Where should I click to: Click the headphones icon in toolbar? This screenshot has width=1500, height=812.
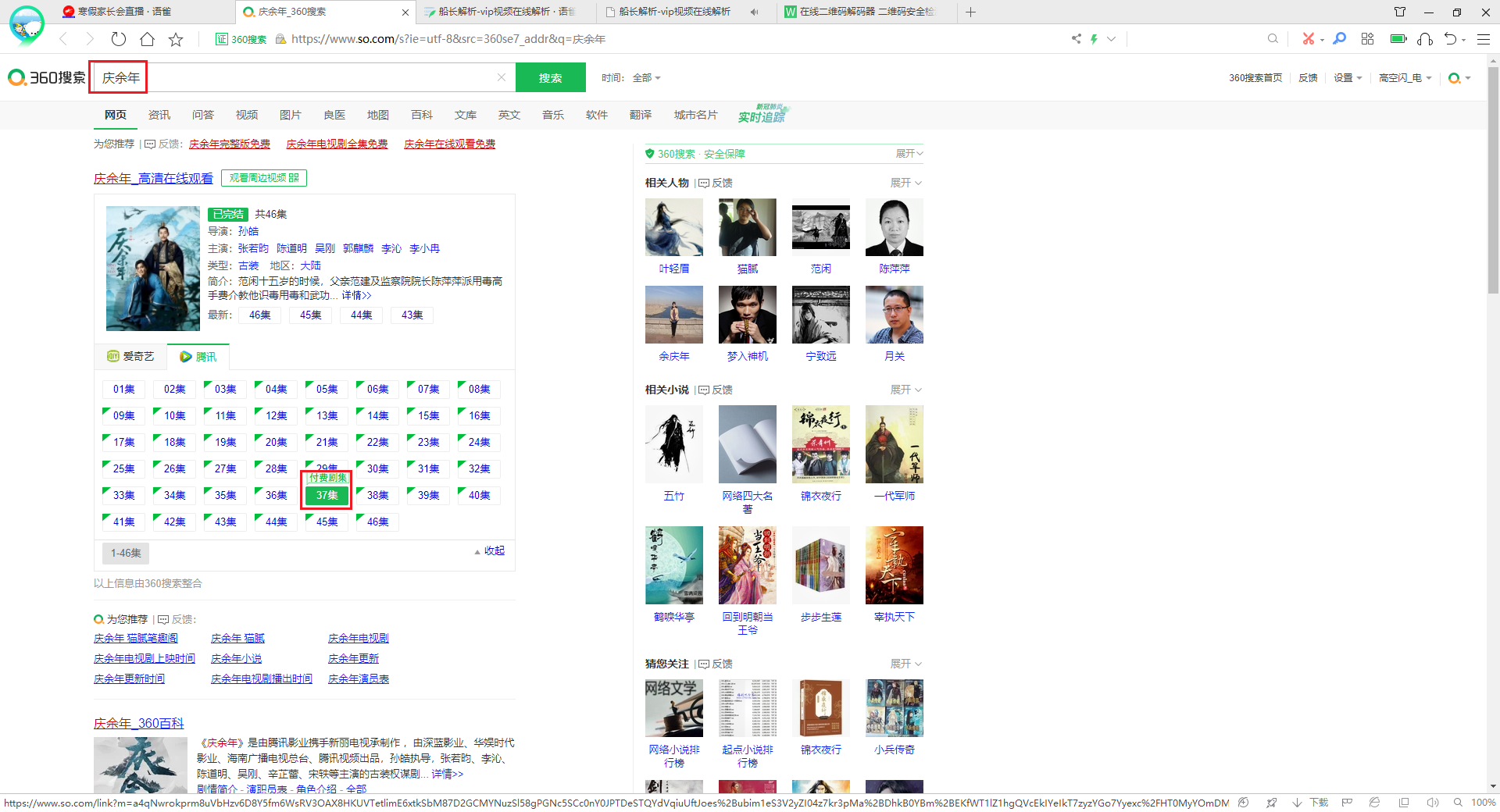[1425, 38]
